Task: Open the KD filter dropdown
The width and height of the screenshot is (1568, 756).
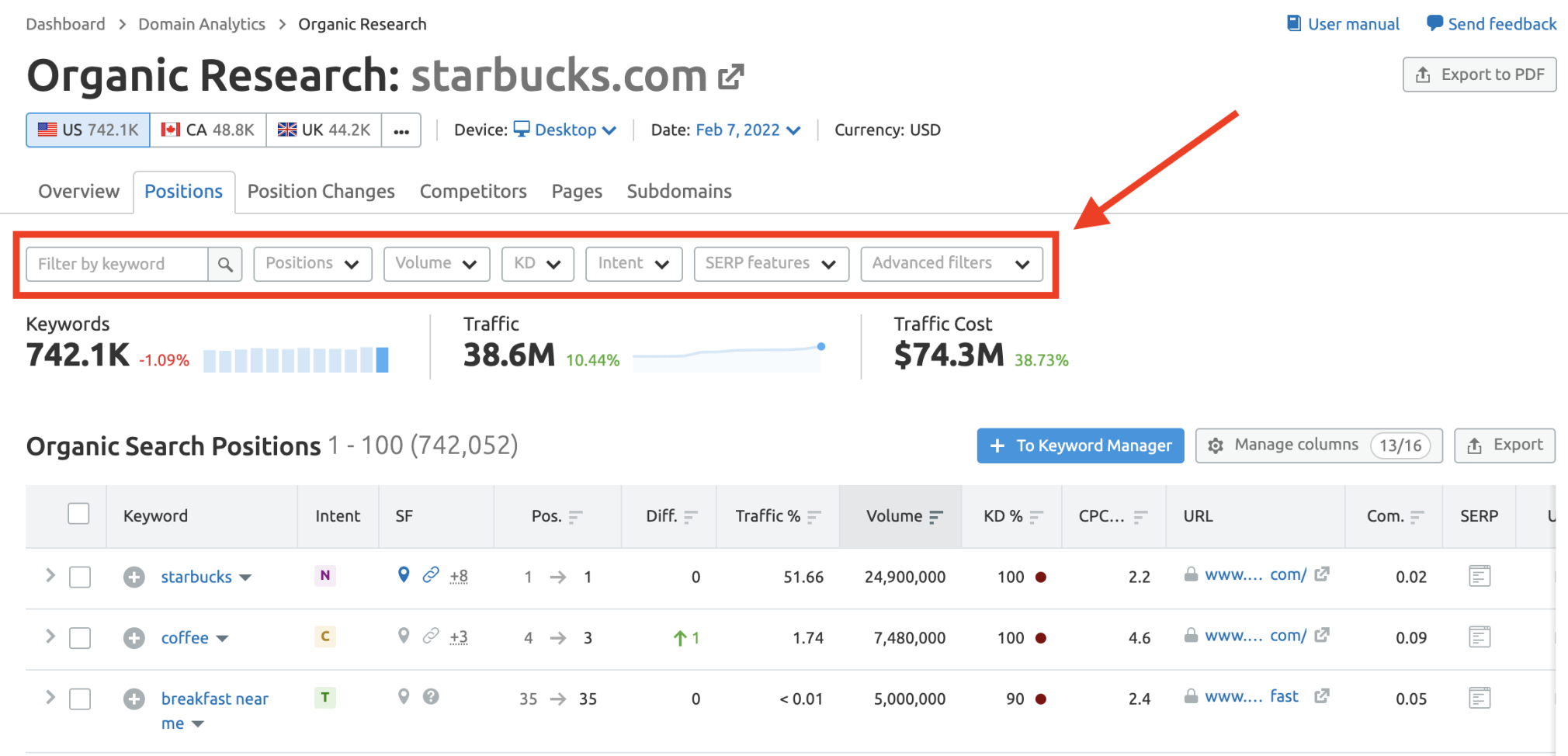Action: tap(538, 264)
